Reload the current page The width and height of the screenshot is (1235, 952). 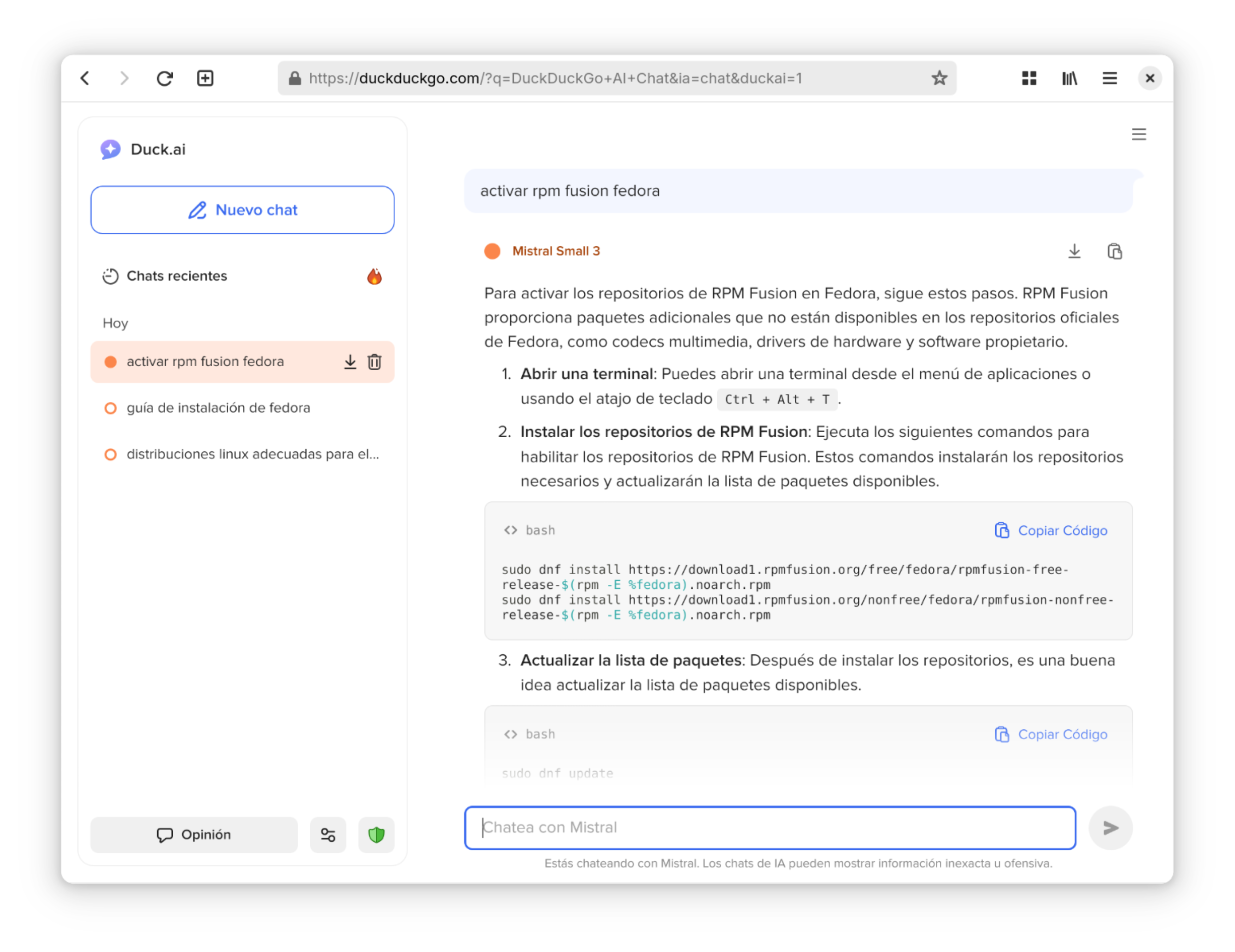pyautogui.click(x=165, y=78)
